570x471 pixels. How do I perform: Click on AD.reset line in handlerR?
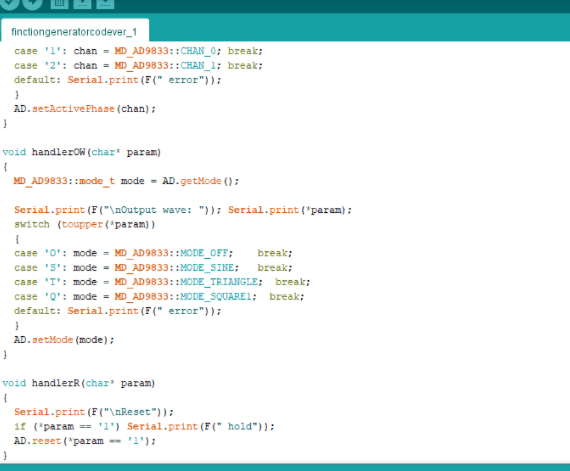point(85,441)
